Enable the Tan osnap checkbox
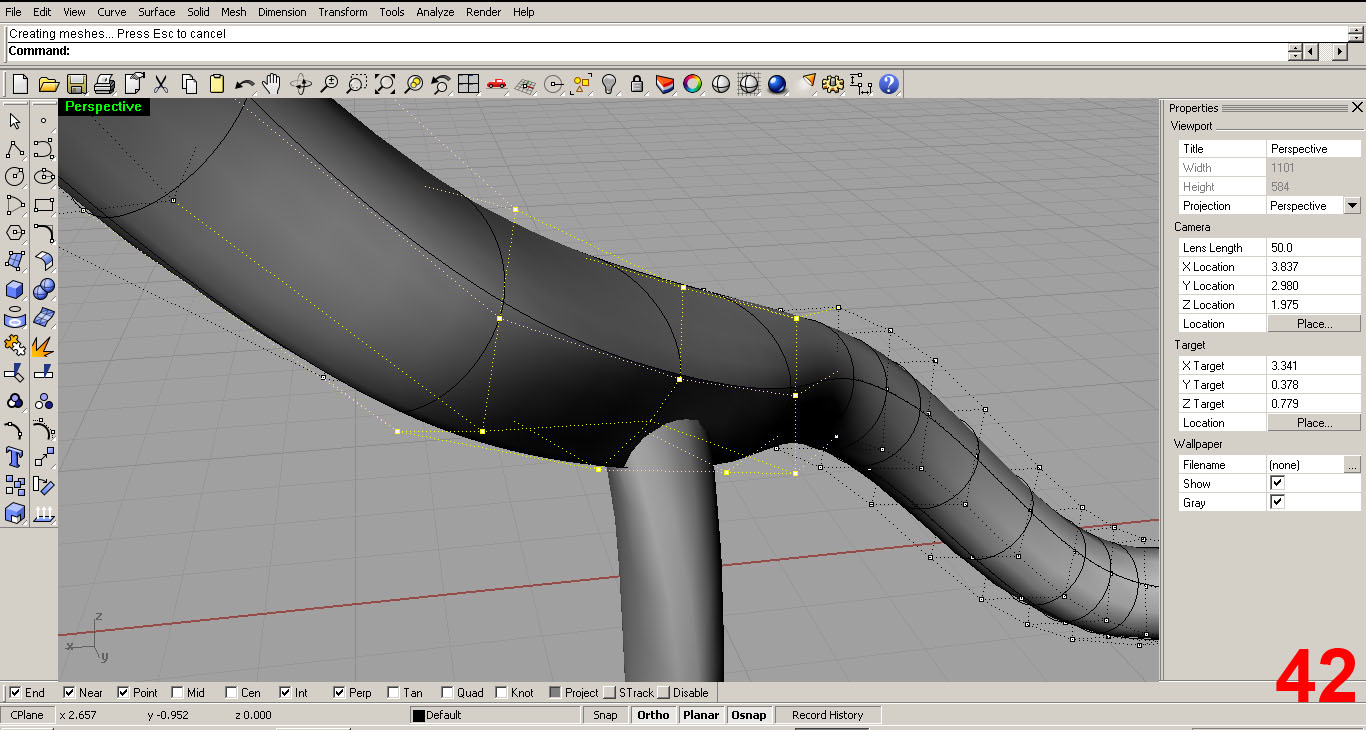Image resolution: width=1366 pixels, height=730 pixels. coord(393,692)
